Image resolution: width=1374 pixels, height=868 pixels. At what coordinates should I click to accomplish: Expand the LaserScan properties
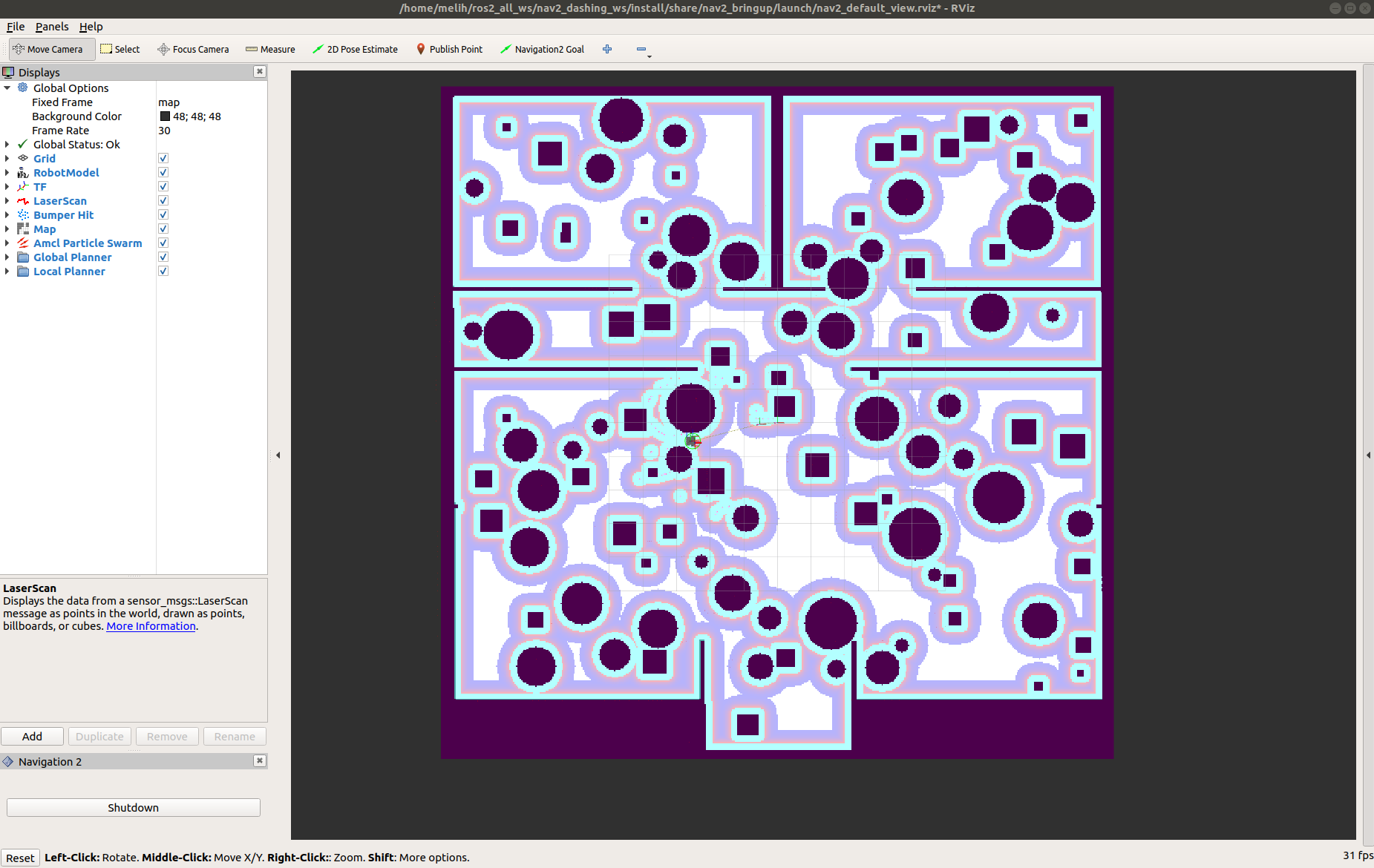7,200
